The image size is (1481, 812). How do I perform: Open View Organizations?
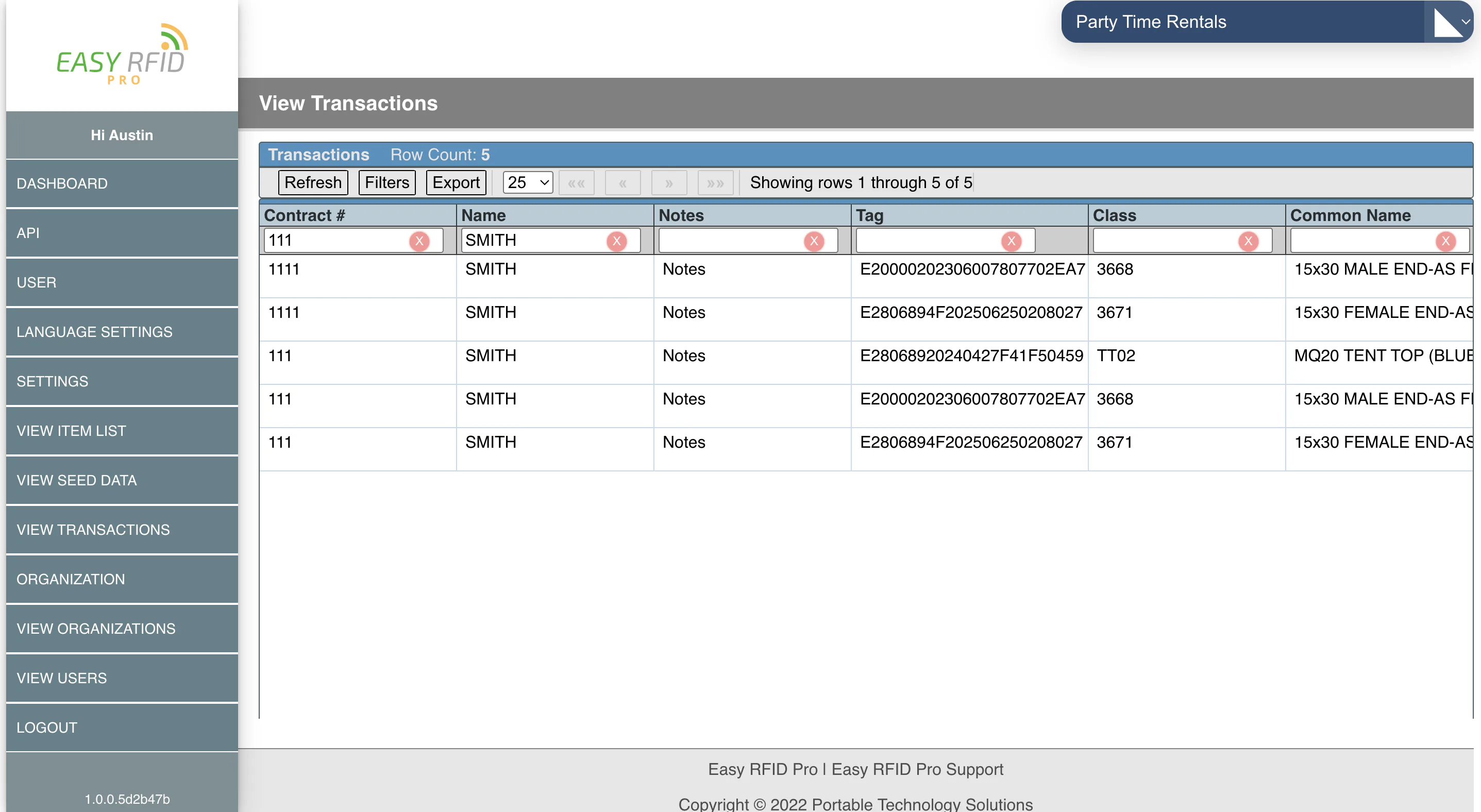(122, 628)
